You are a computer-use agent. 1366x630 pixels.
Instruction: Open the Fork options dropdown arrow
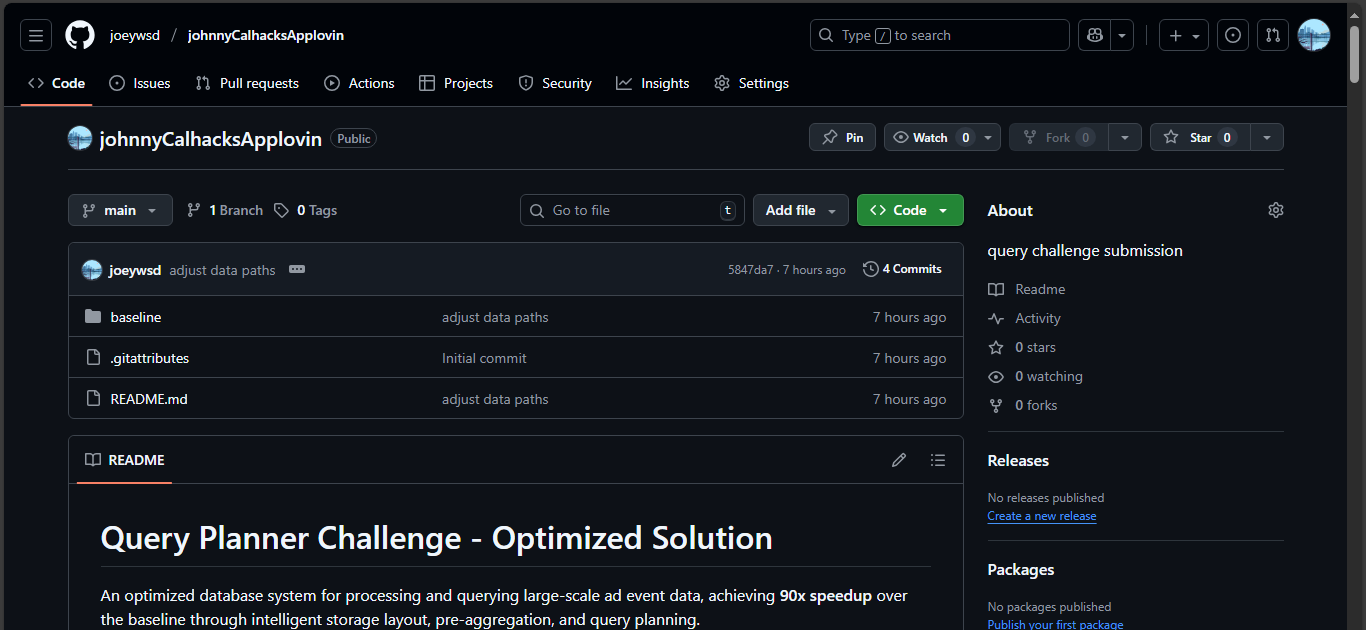pyautogui.click(x=1126, y=138)
